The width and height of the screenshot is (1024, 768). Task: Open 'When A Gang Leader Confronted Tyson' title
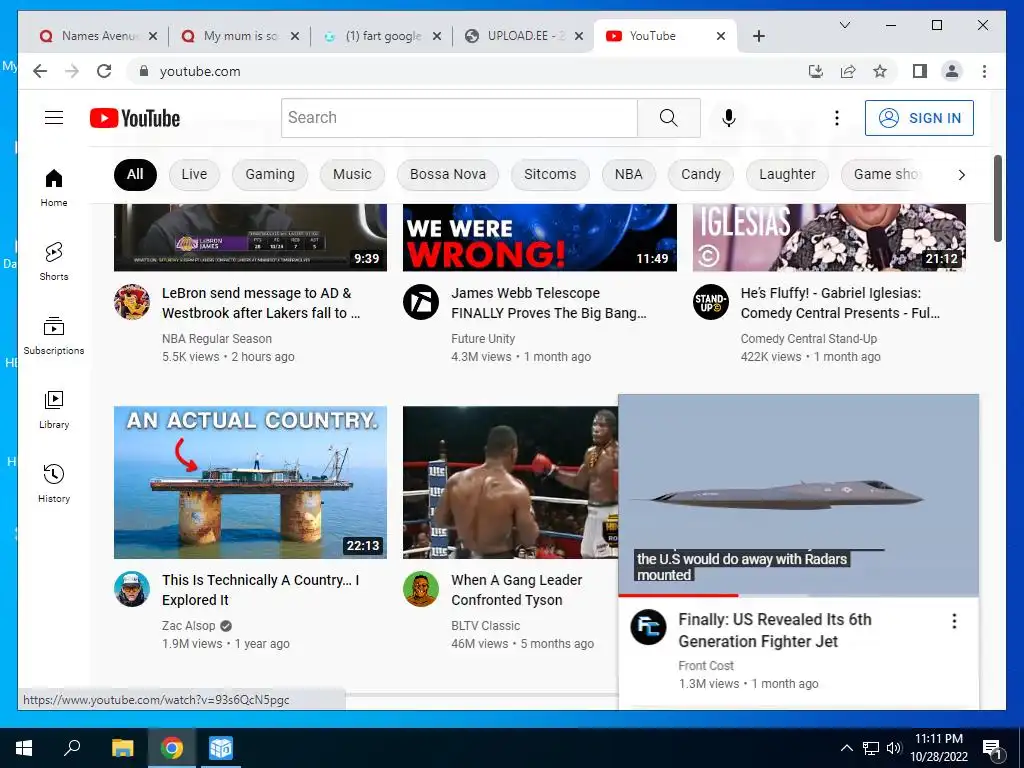point(517,590)
